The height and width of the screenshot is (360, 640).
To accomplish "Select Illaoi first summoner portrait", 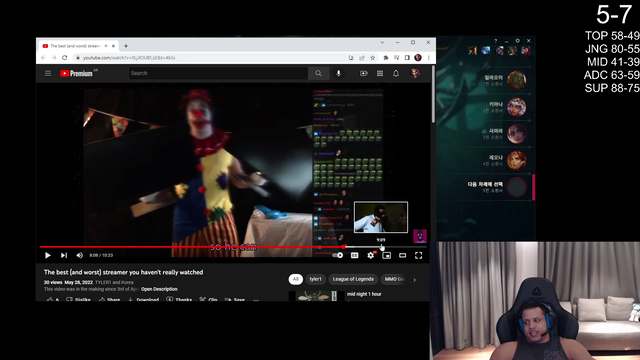I will pos(516,80).
